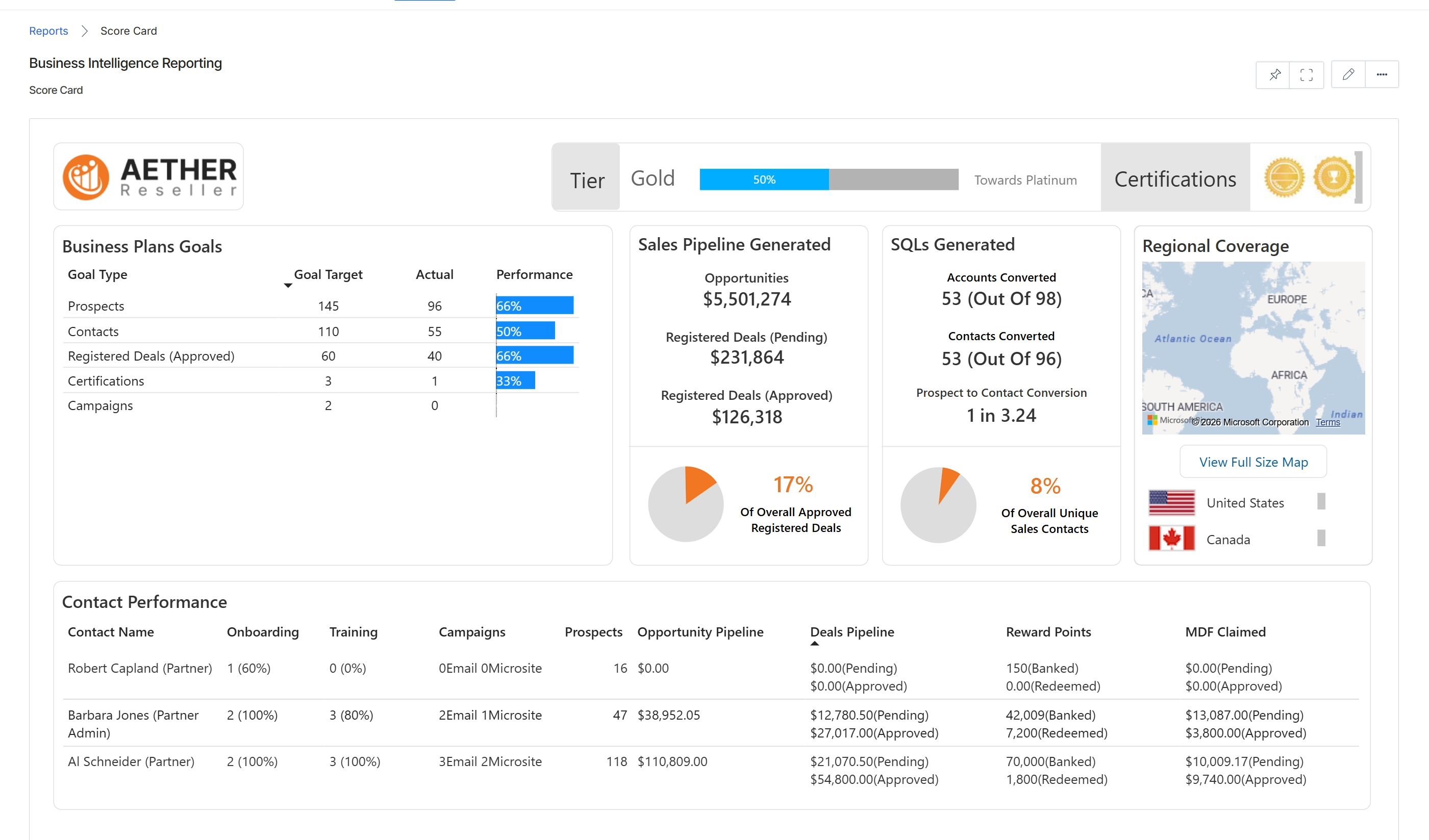The image size is (1429, 840).
Task: Click the Contact Performance section title
Action: tap(144, 602)
